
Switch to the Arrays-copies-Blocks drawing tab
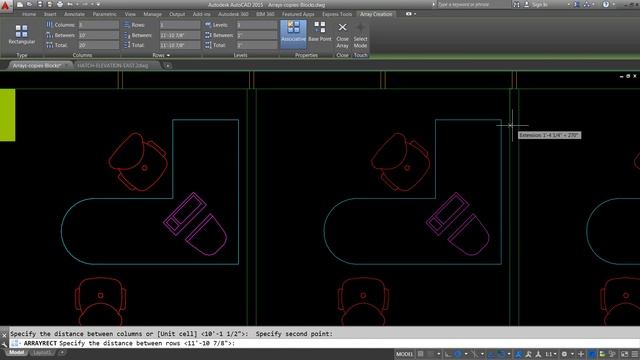point(37,65)
